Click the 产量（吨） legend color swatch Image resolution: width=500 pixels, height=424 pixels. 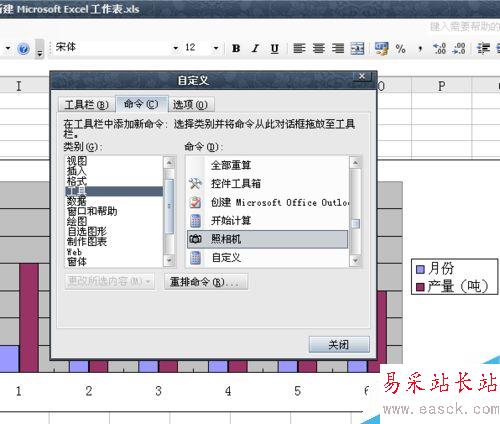(421, 287)
